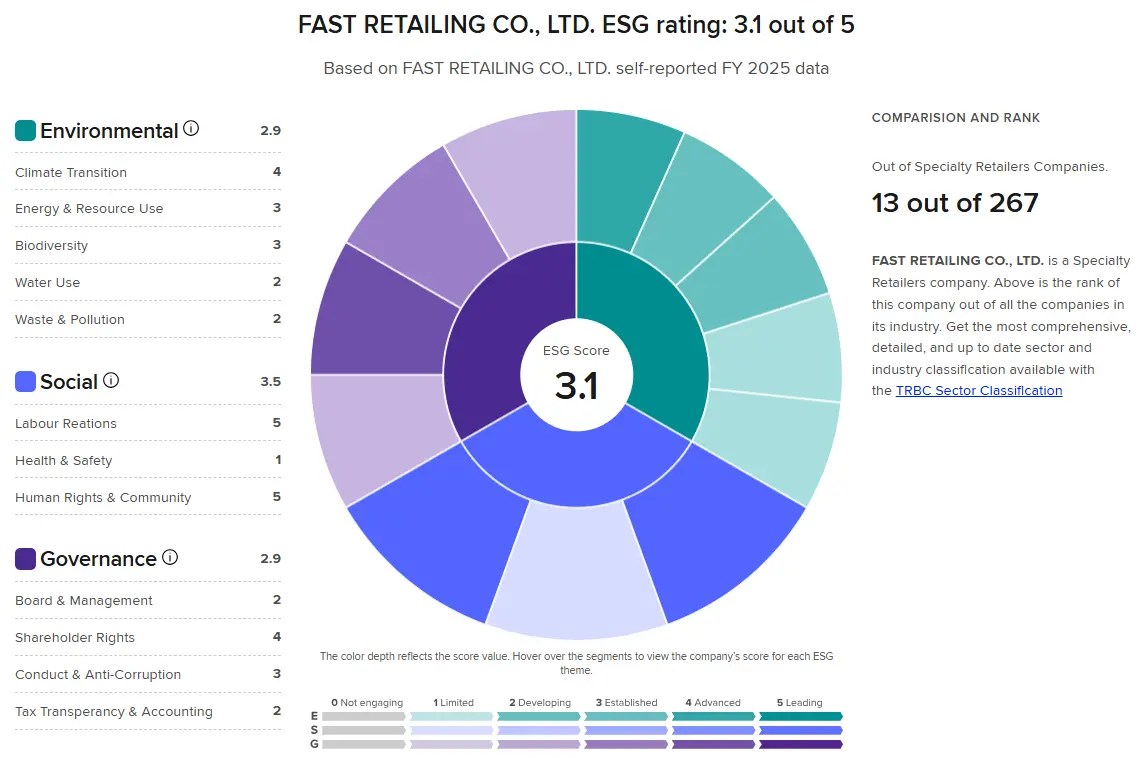Click the G row swatch under 2 Developing
This screenshot has height=758, width=1148.
tap(539, 744)
